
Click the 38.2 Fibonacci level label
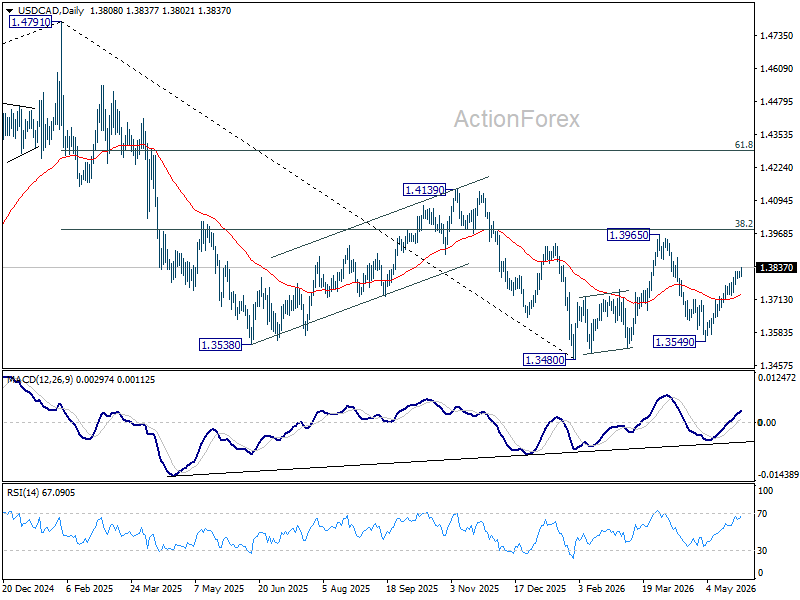pyautogui.click(x=743, y=223)
